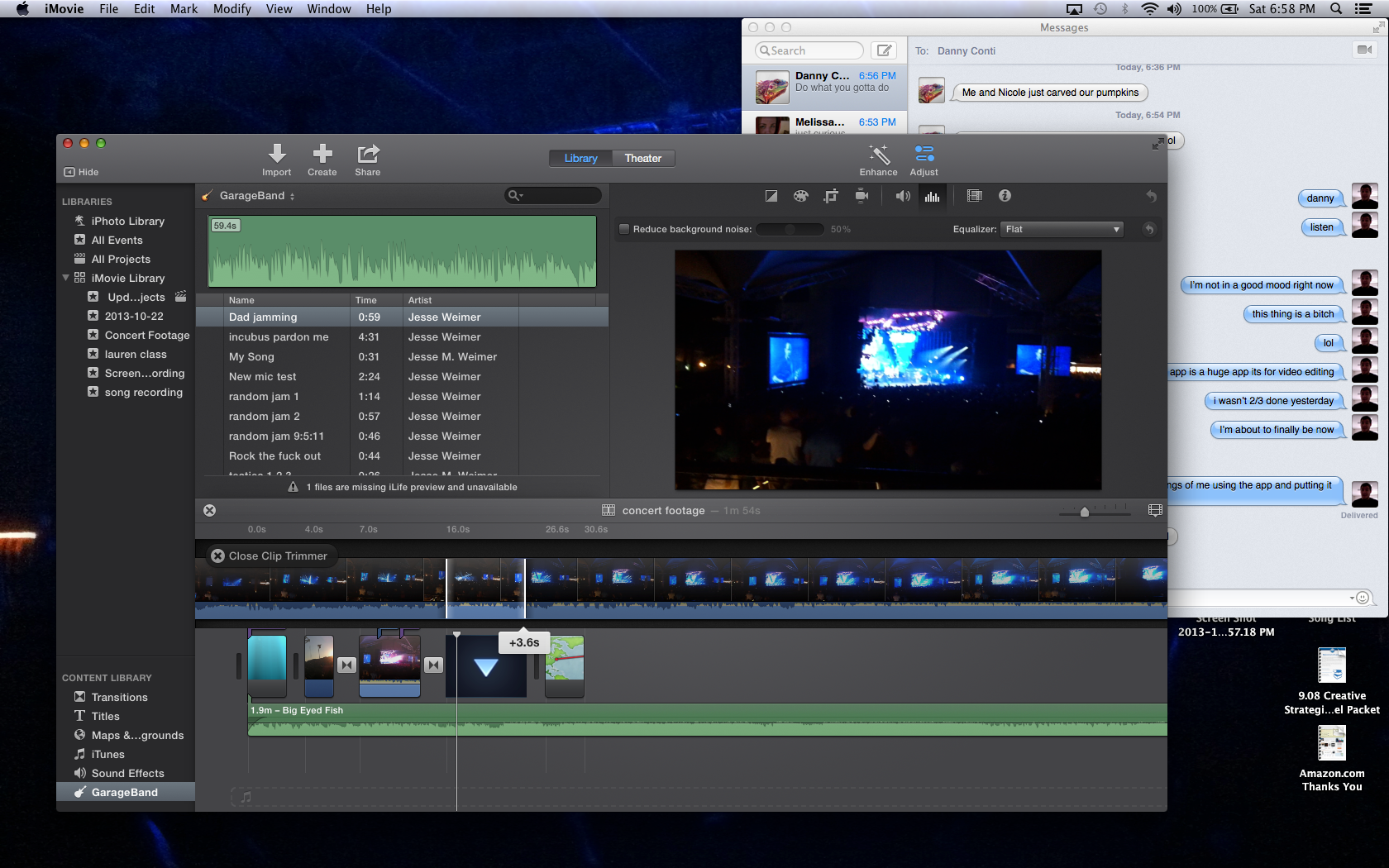Open the View menu
Screen dimensions: 1389x868
tap(279, 9)
